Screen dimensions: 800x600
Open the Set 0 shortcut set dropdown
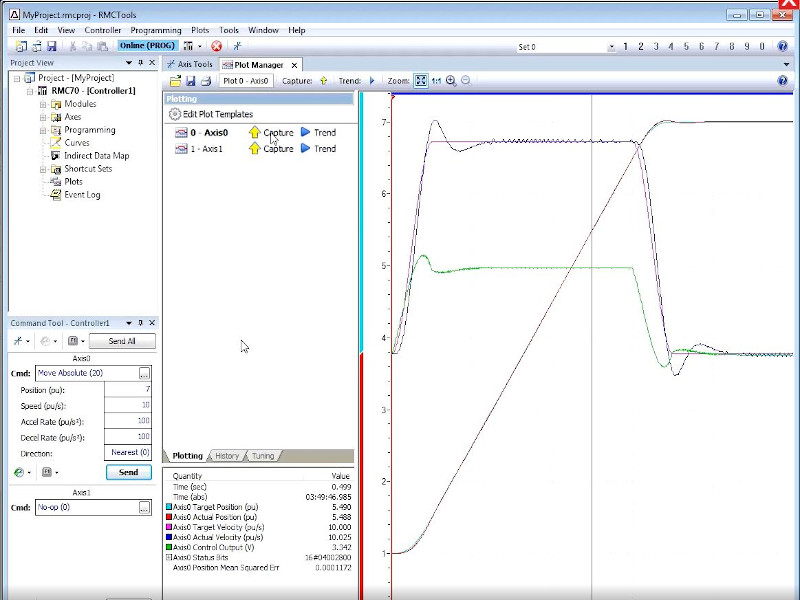coord(611,47)
